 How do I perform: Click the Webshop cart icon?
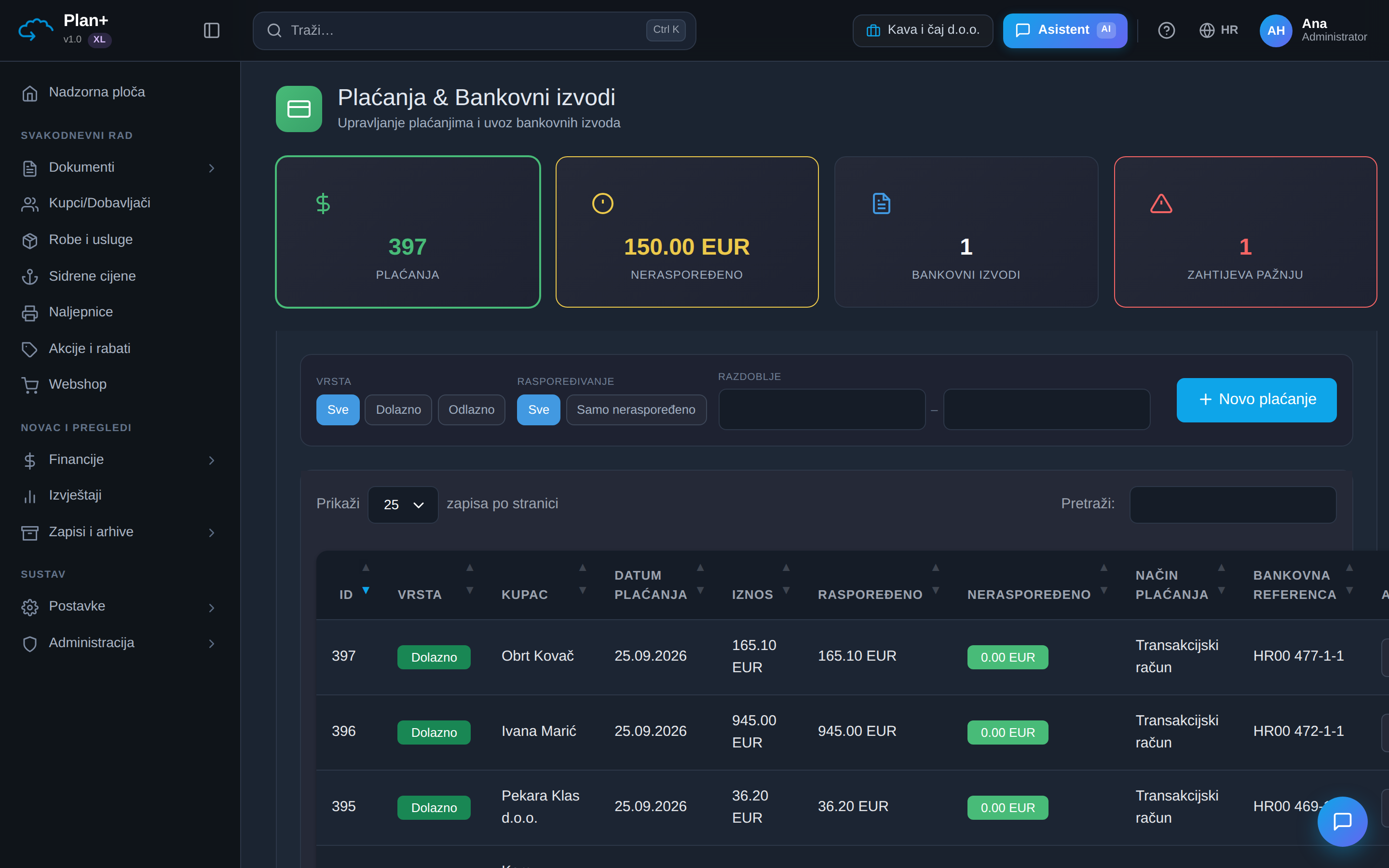tap(30, 385)
